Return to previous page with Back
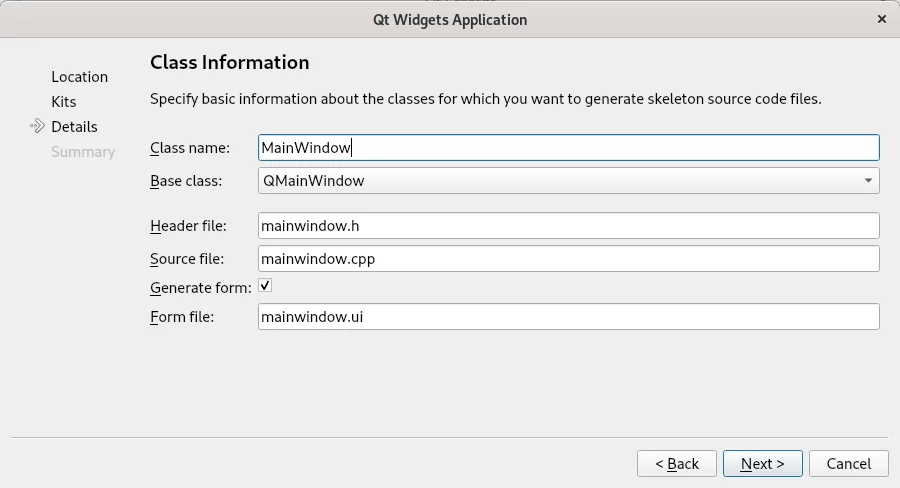The image size is (900, 488). 677,463
